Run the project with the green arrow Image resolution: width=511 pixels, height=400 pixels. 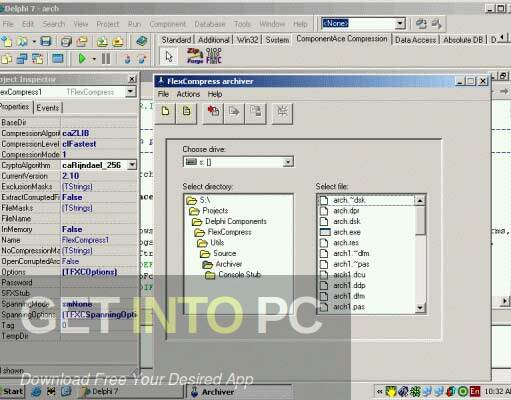(82, 59)
